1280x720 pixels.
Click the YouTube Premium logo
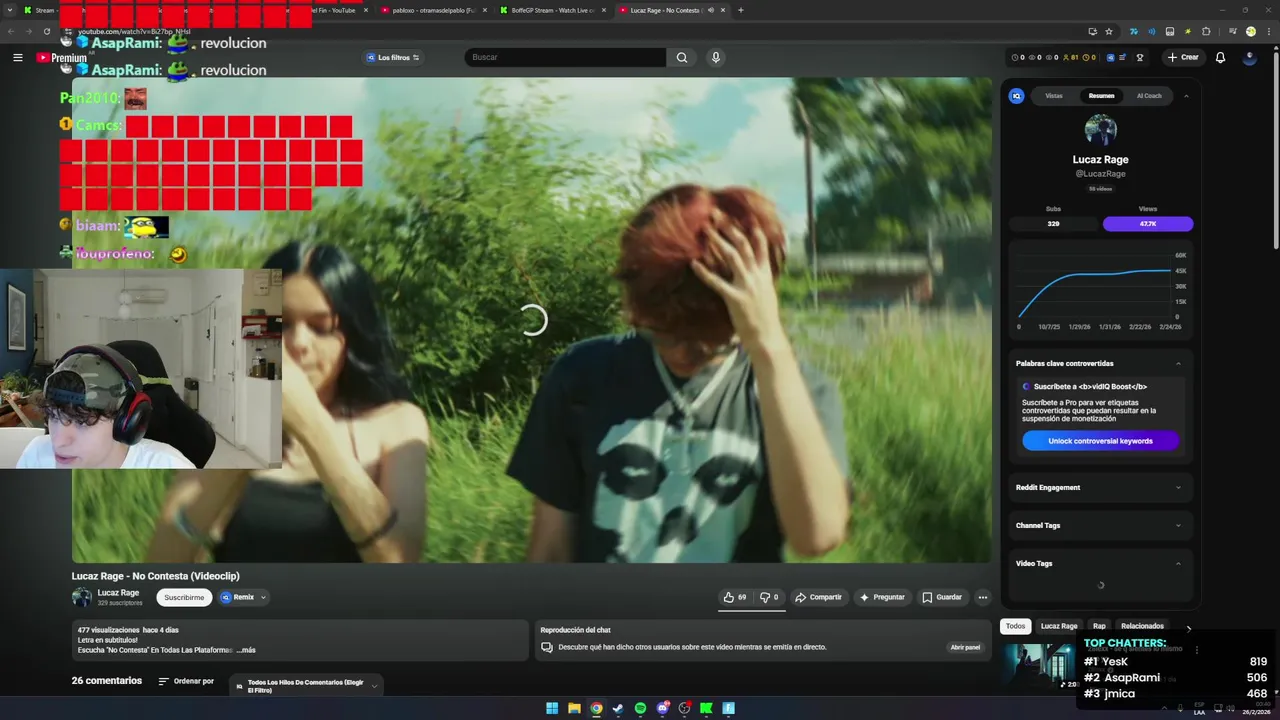tap(61, 57)
